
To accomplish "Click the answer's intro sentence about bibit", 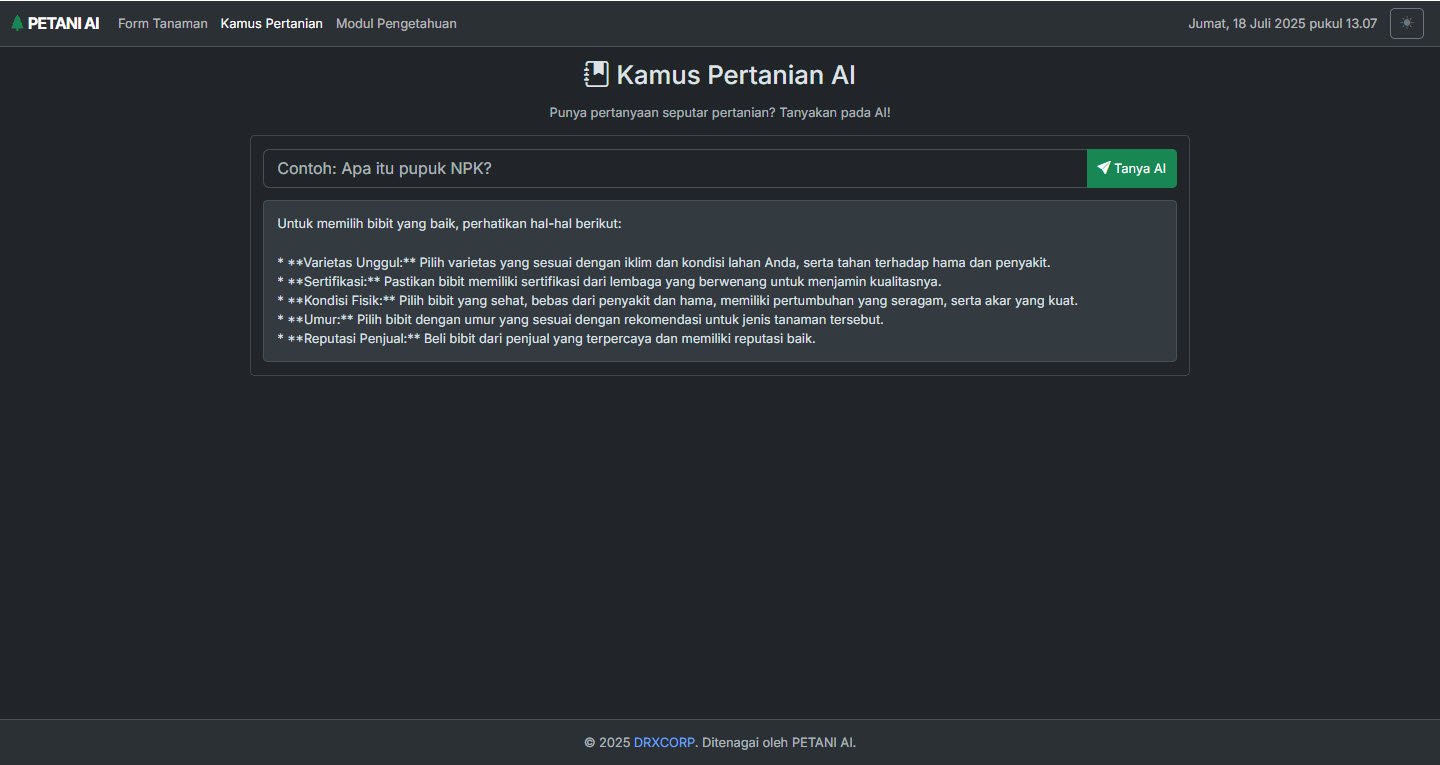I will pos(449,224).
